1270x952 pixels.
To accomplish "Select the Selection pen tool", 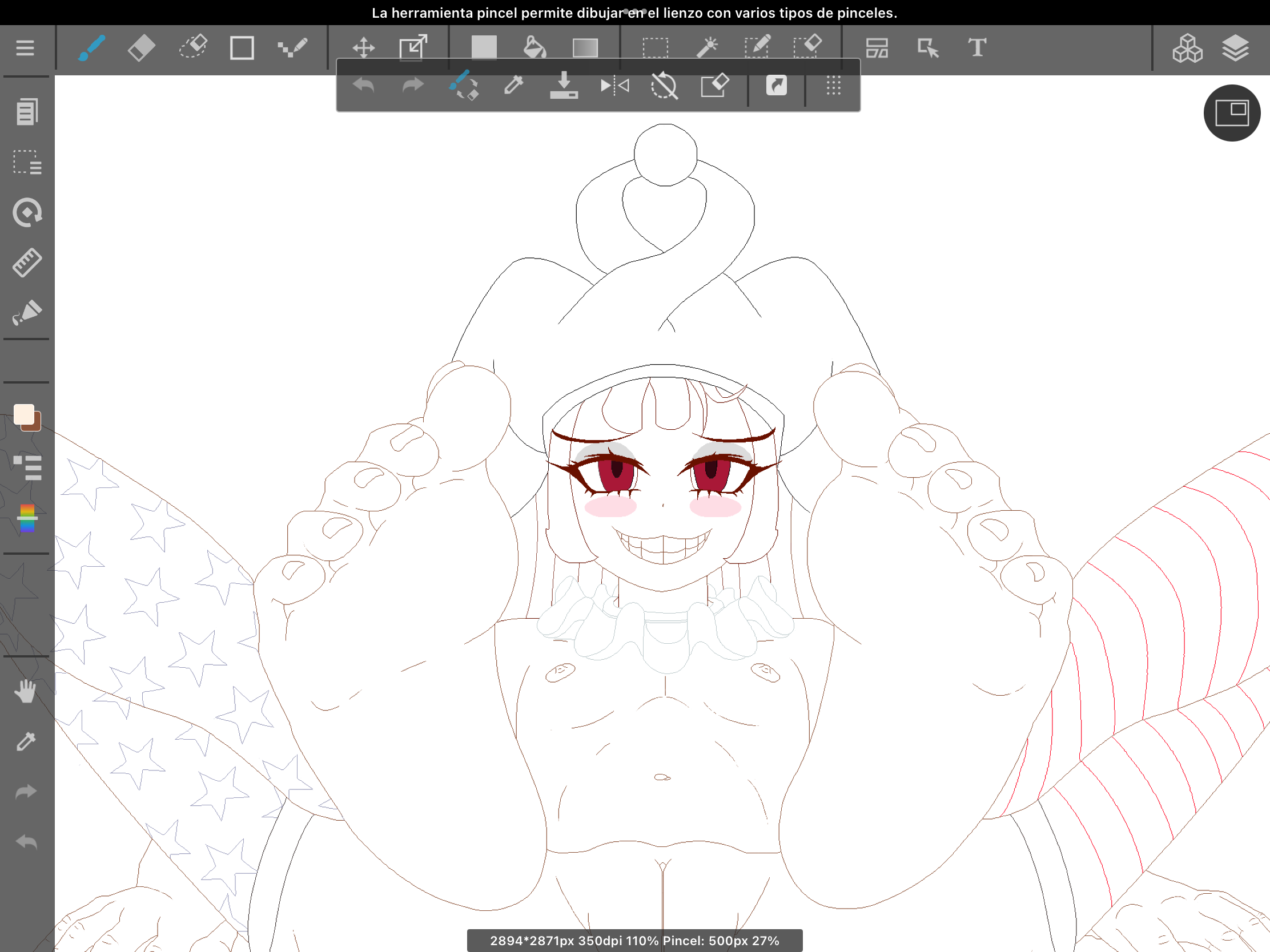I will [757, 46].
